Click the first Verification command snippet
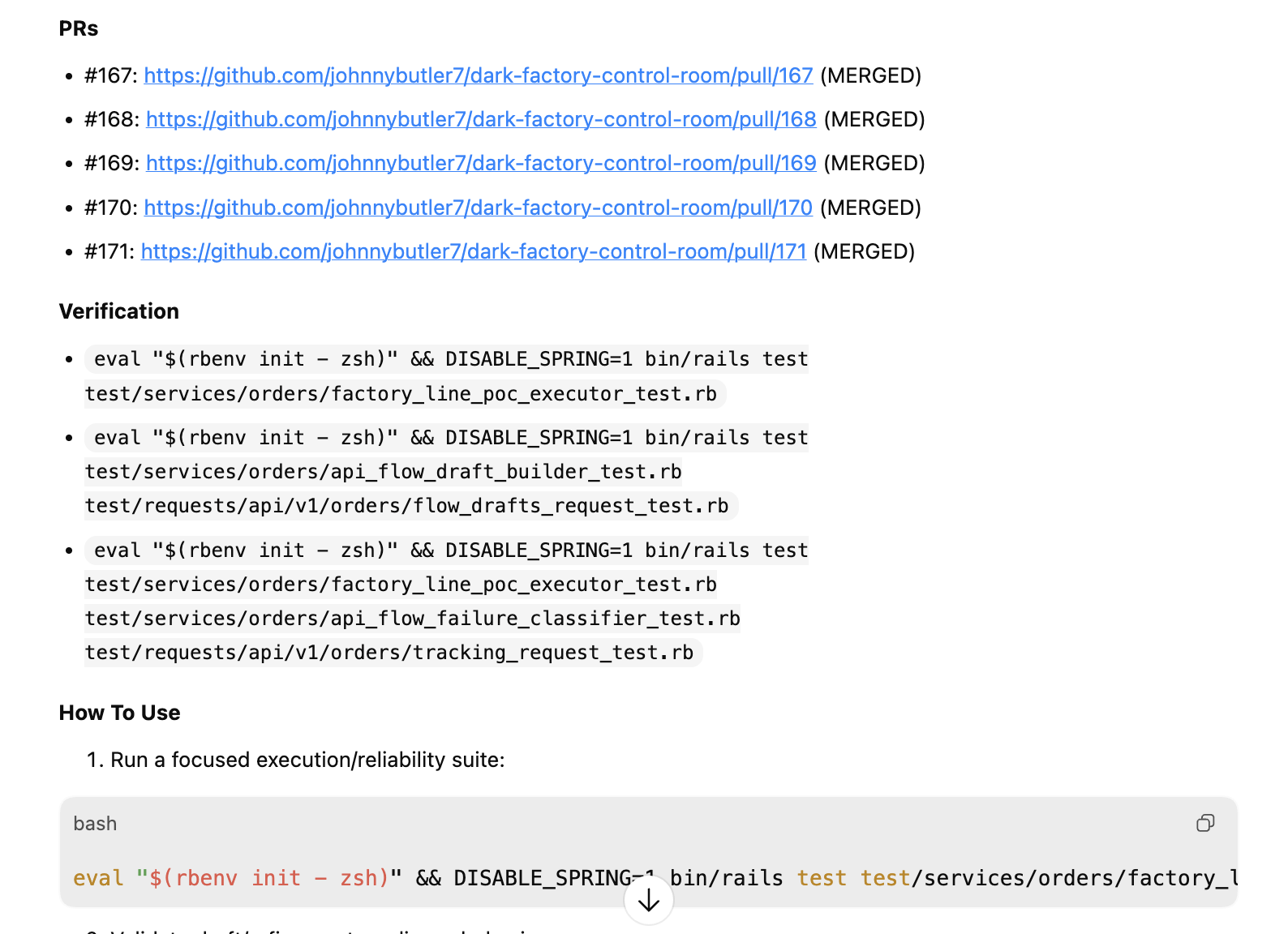 tap(446, 376)
